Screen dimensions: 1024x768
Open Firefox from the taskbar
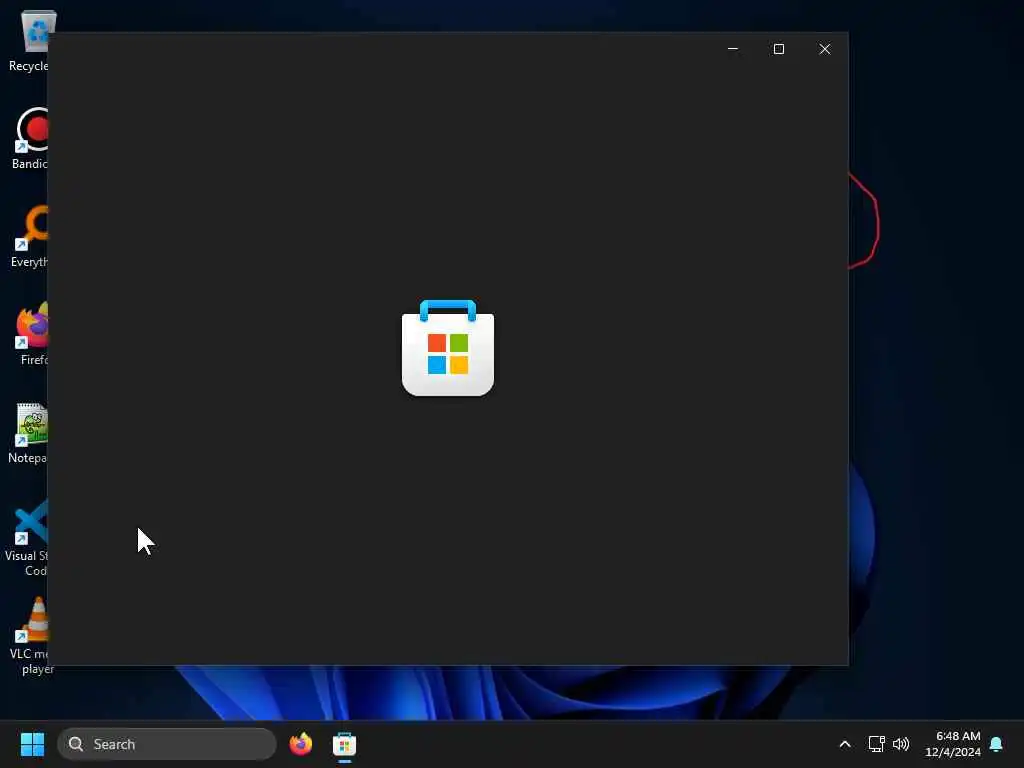tap(301, 744)
